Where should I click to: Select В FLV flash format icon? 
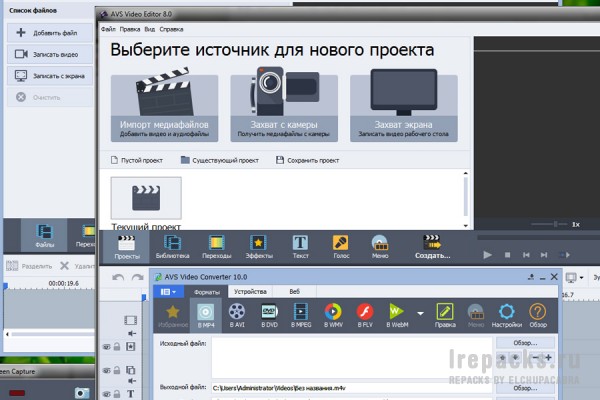[365, 315]
